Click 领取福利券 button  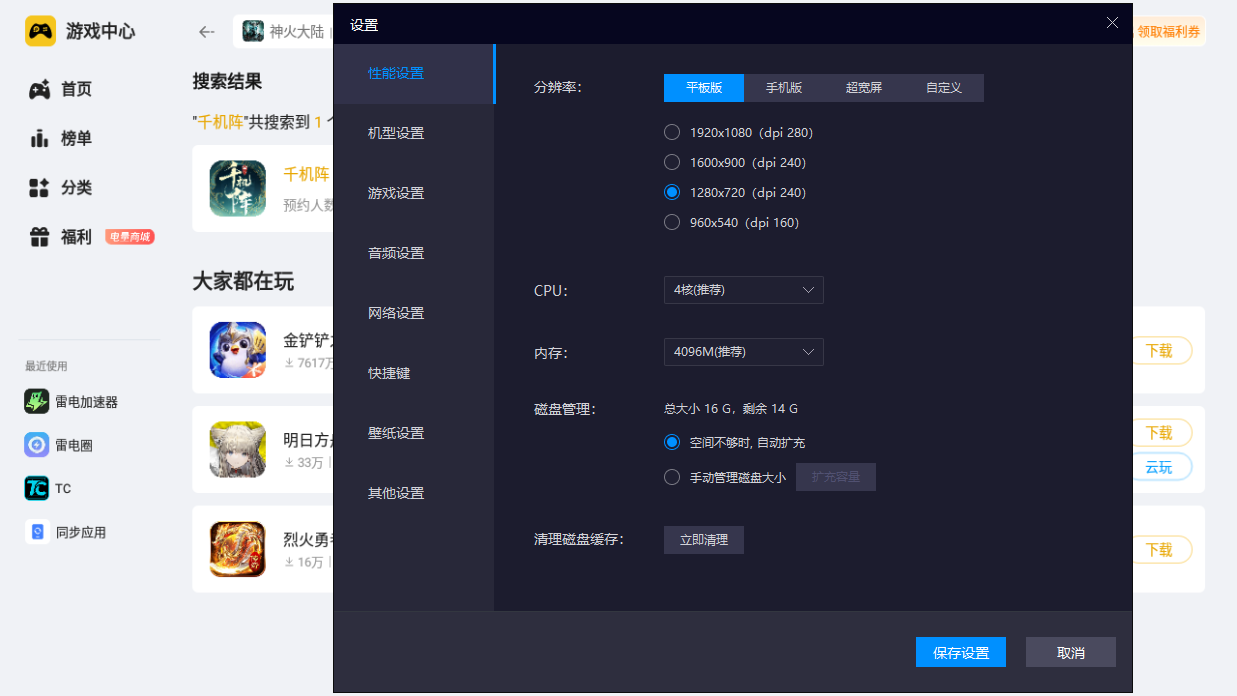1170,31
